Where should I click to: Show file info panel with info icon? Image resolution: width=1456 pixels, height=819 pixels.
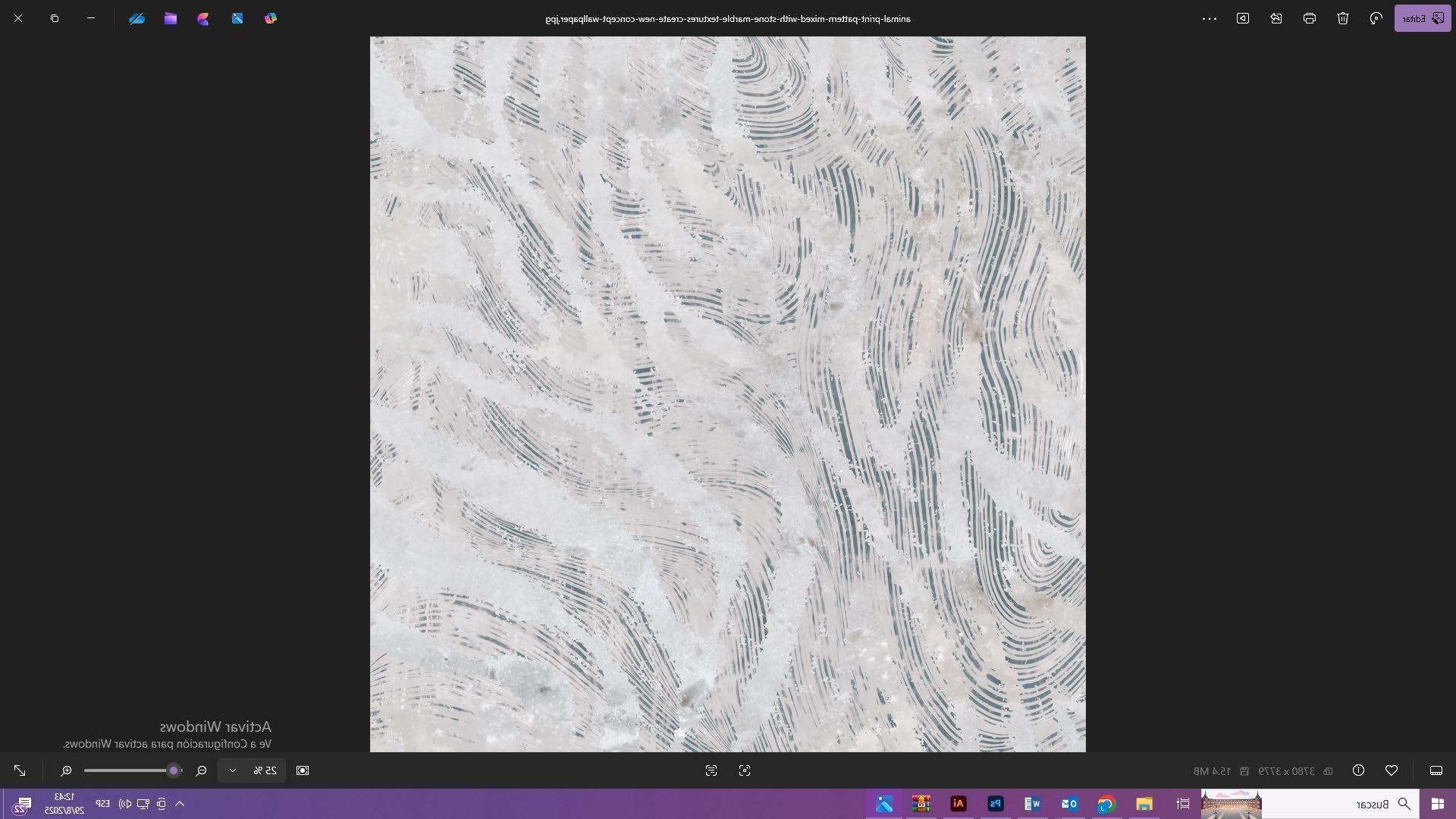(1358, 770)
